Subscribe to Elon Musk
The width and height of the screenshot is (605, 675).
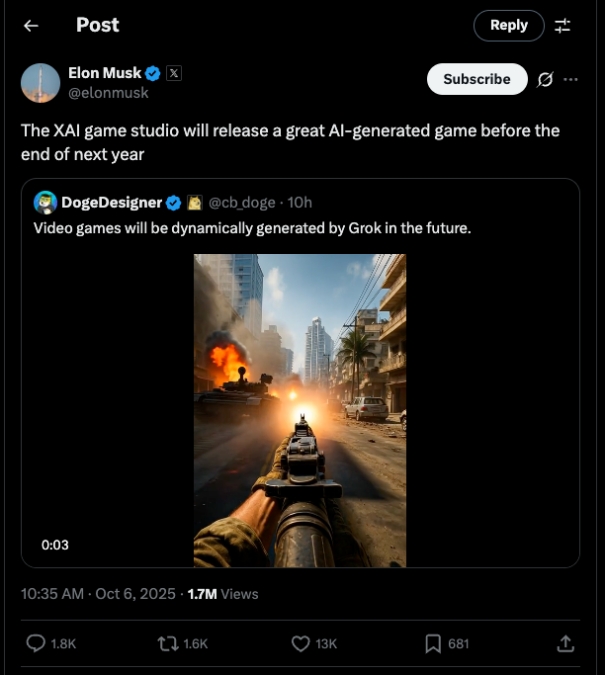point(477,80)
